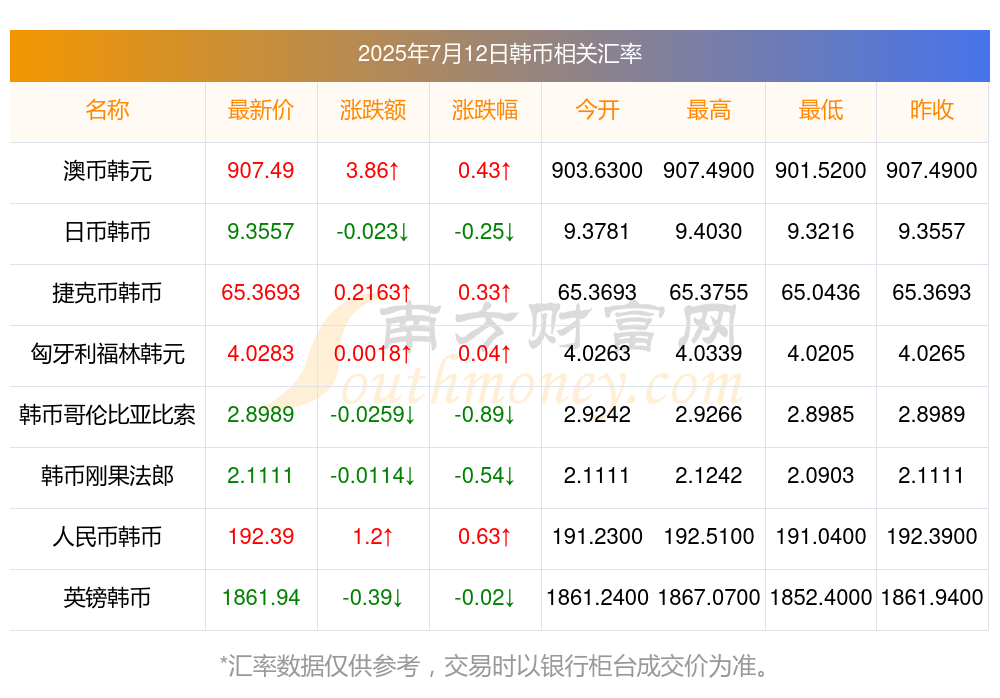Click change amount -0.023↓
This screenshot has width=1000, height=698.
(373, 231)
